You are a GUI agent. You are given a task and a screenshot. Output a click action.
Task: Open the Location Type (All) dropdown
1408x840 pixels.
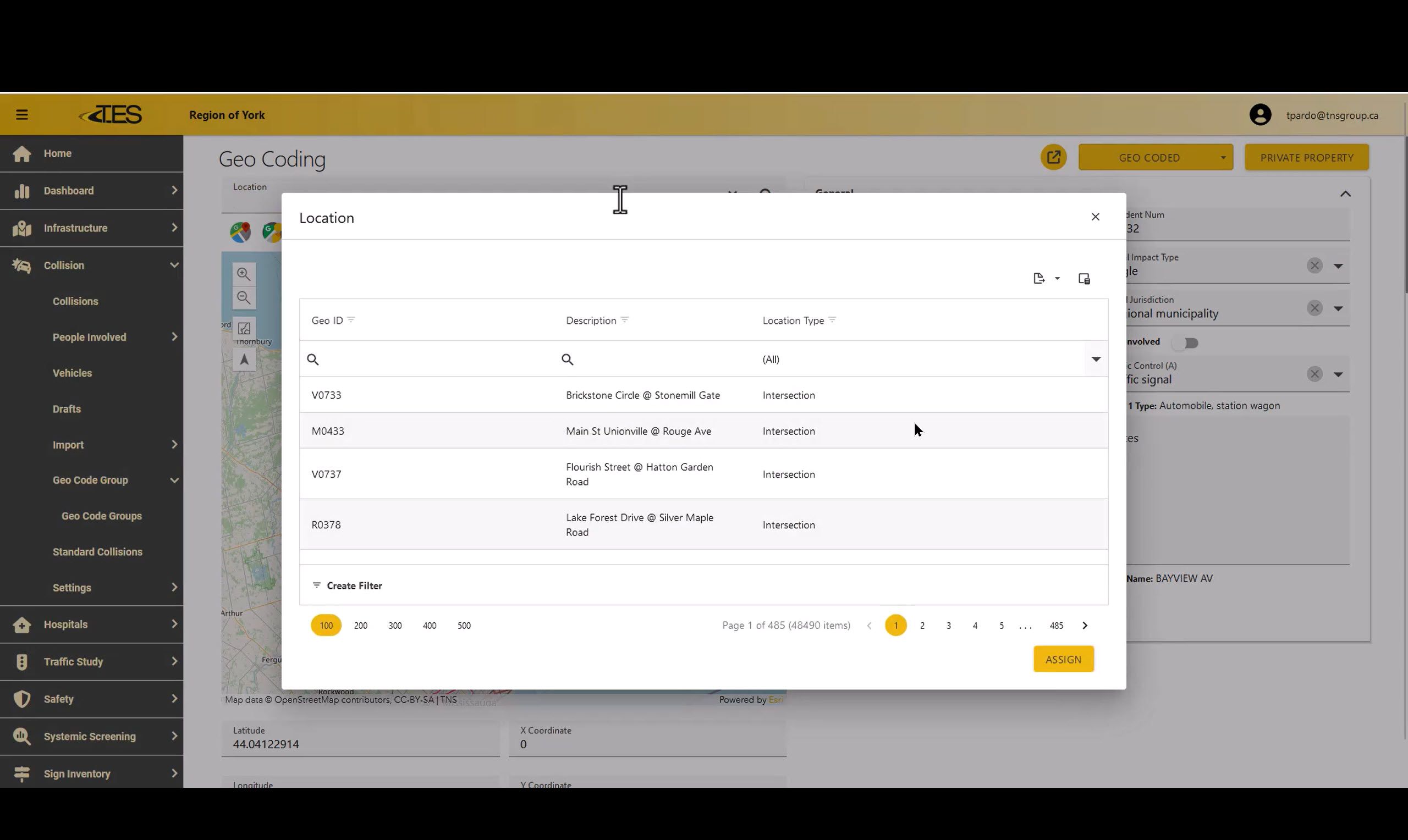point(1096,359)
